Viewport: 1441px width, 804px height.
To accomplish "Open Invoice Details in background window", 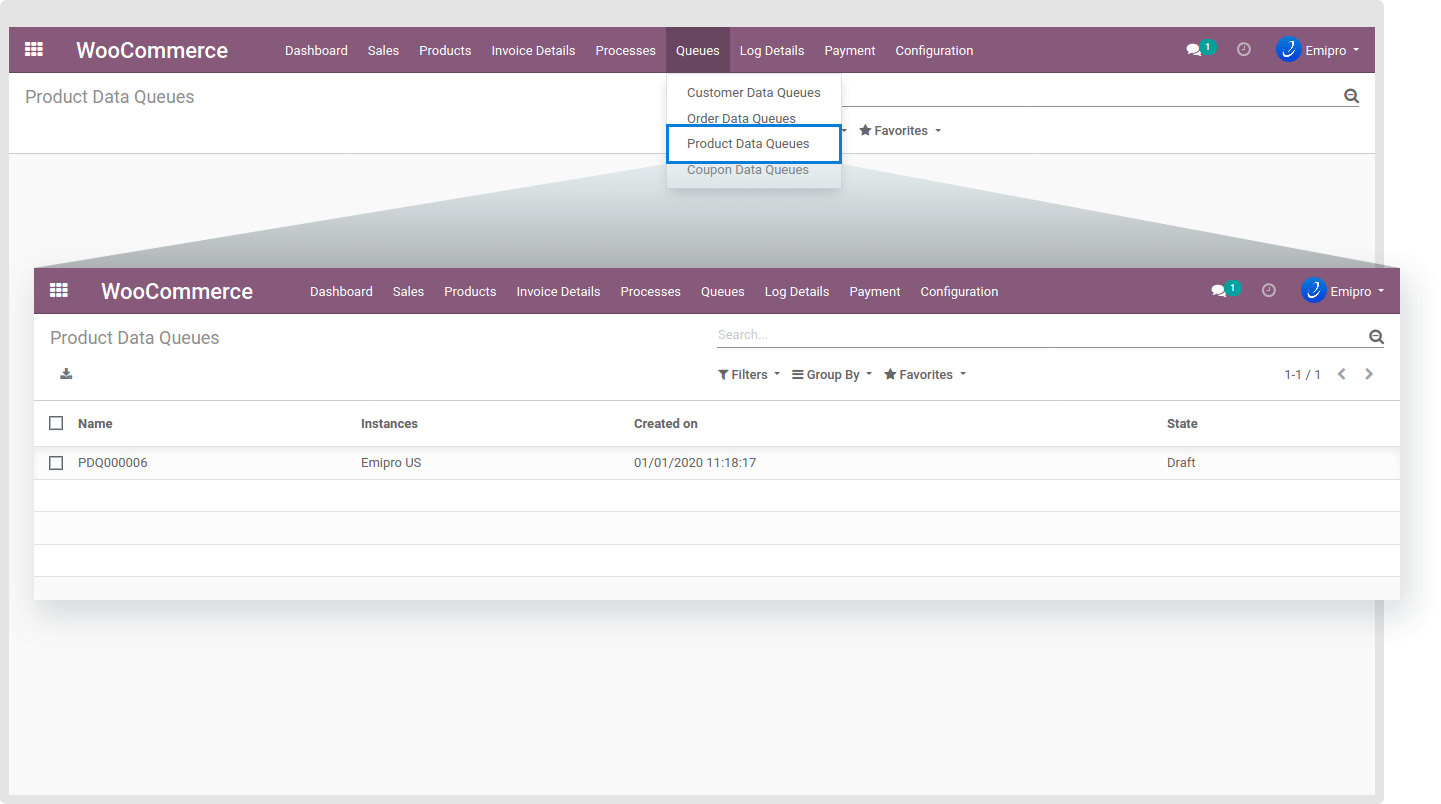I will pyautogui.click(x=533, y=51).
